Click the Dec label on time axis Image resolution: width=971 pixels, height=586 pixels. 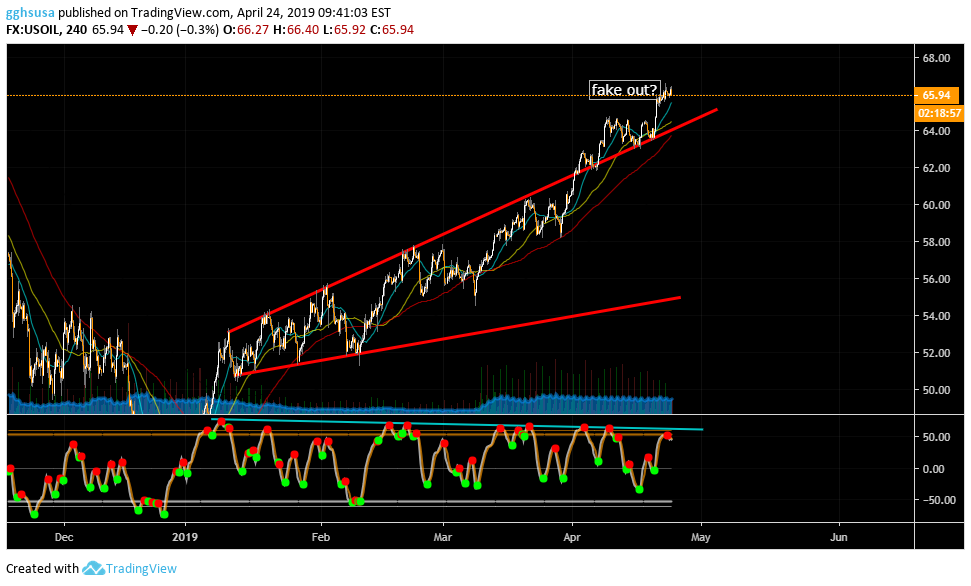coord(64,537)
